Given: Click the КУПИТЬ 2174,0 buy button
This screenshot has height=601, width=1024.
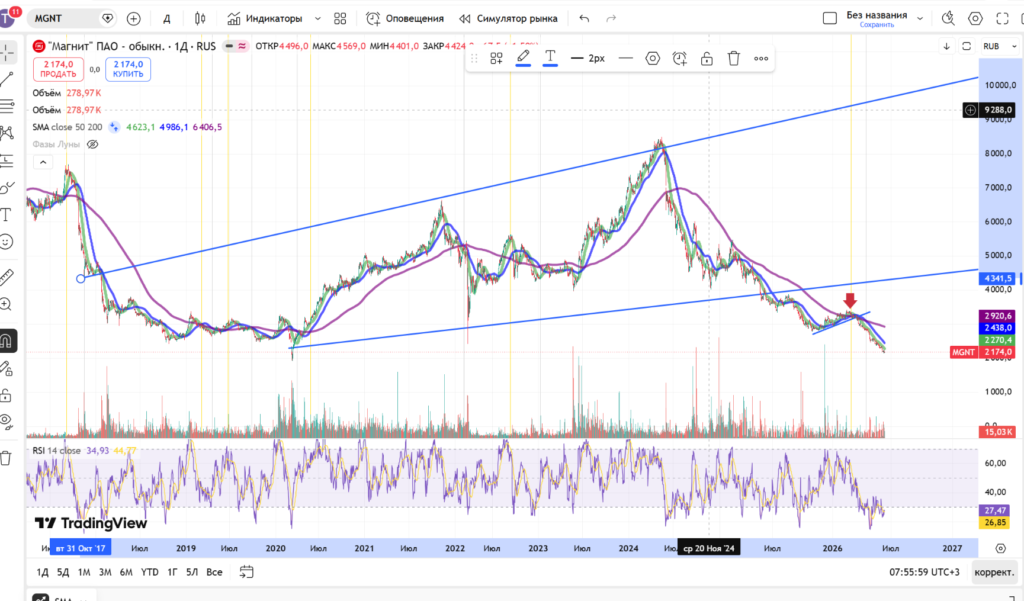Looking at the screenshot, I should [x=128, y=69].
